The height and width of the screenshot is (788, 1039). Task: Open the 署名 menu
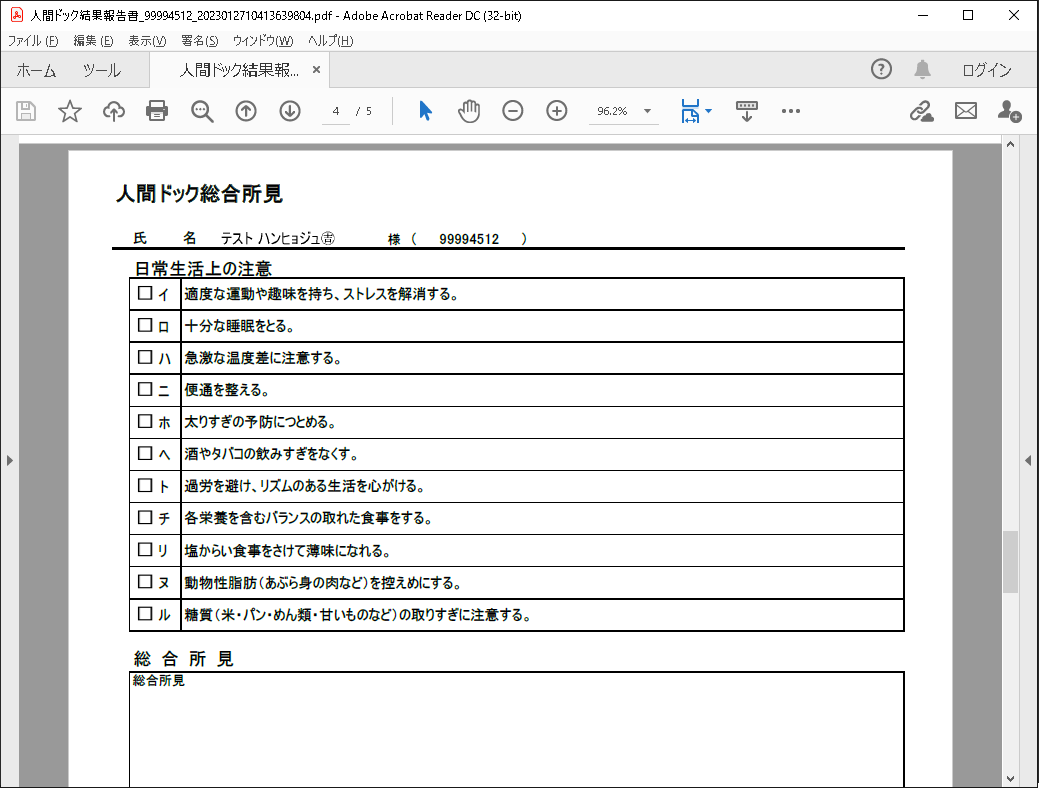199,41
